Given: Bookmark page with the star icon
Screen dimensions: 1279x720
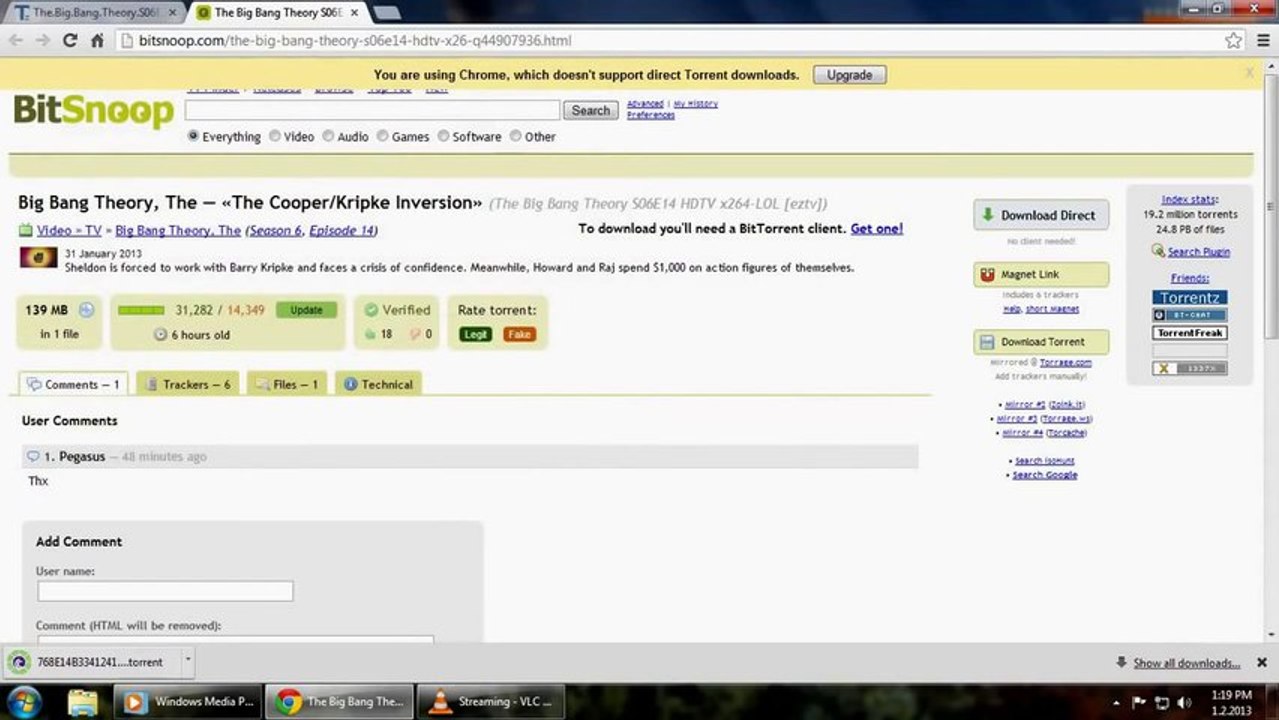Looking at the screenshot, I should [1234, 41].
